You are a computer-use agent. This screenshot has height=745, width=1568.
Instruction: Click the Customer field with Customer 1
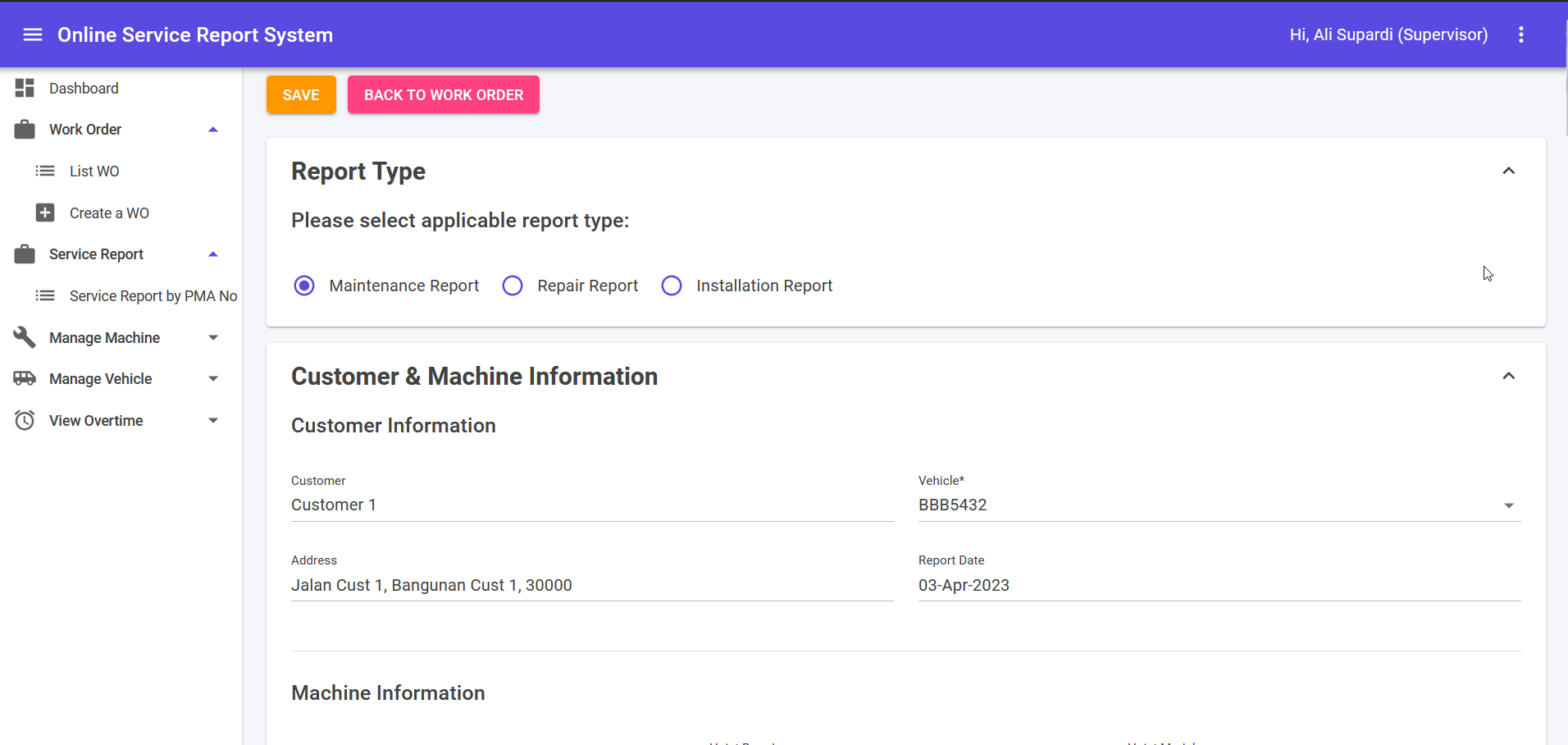tap(592, 505)
